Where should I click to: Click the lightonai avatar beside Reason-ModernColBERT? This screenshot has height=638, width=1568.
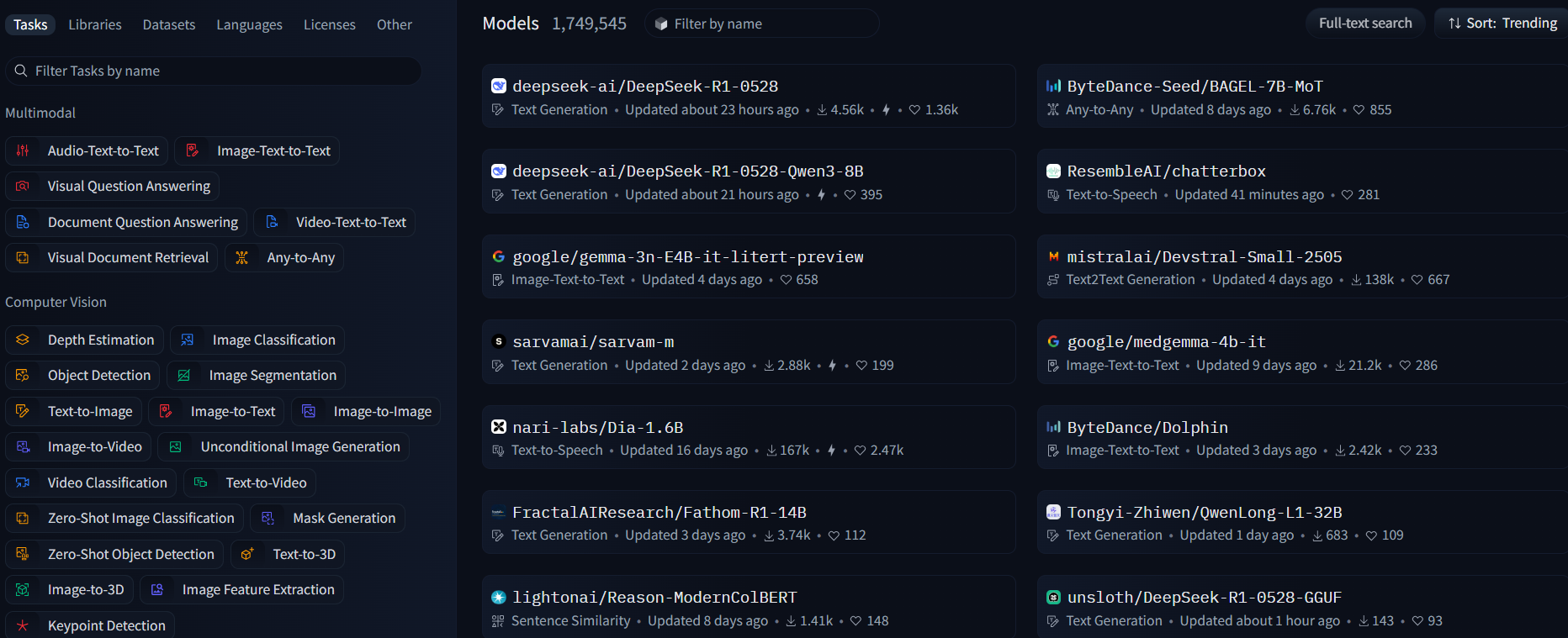tap(499, 597)
